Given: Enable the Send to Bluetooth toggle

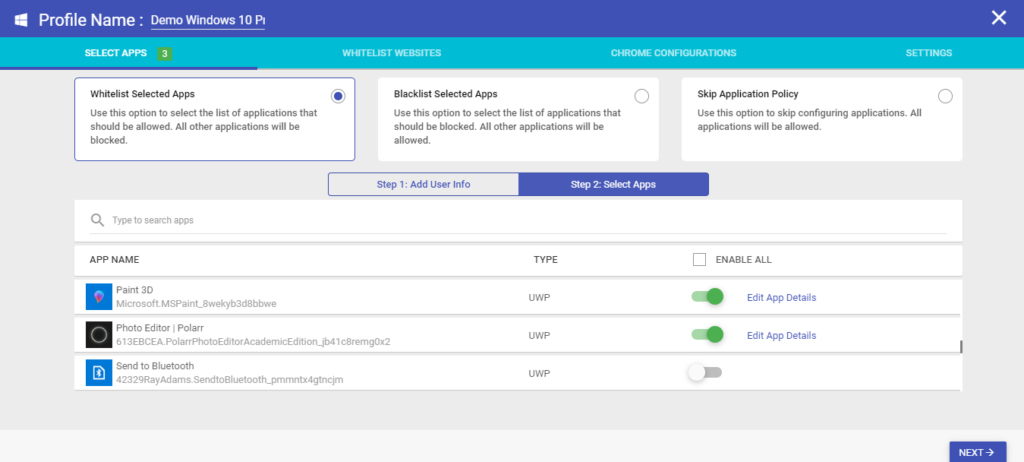Looking at the screenshot, I should click(x=705, y=372).
